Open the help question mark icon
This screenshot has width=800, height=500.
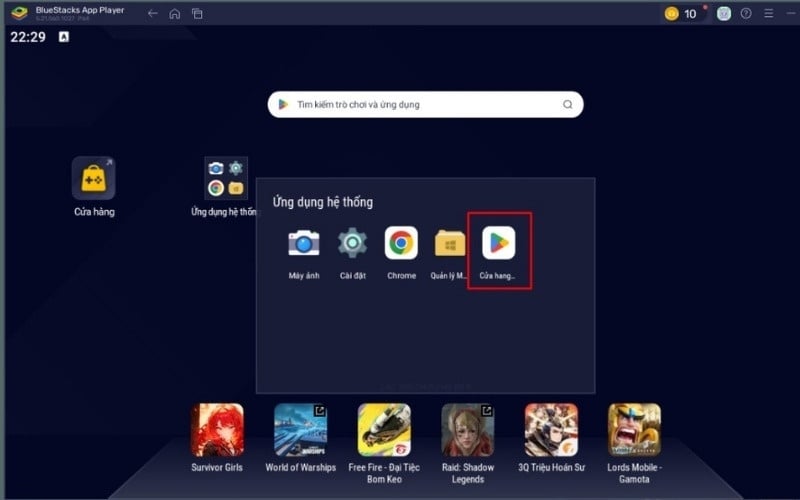click(x=746, y=14)
